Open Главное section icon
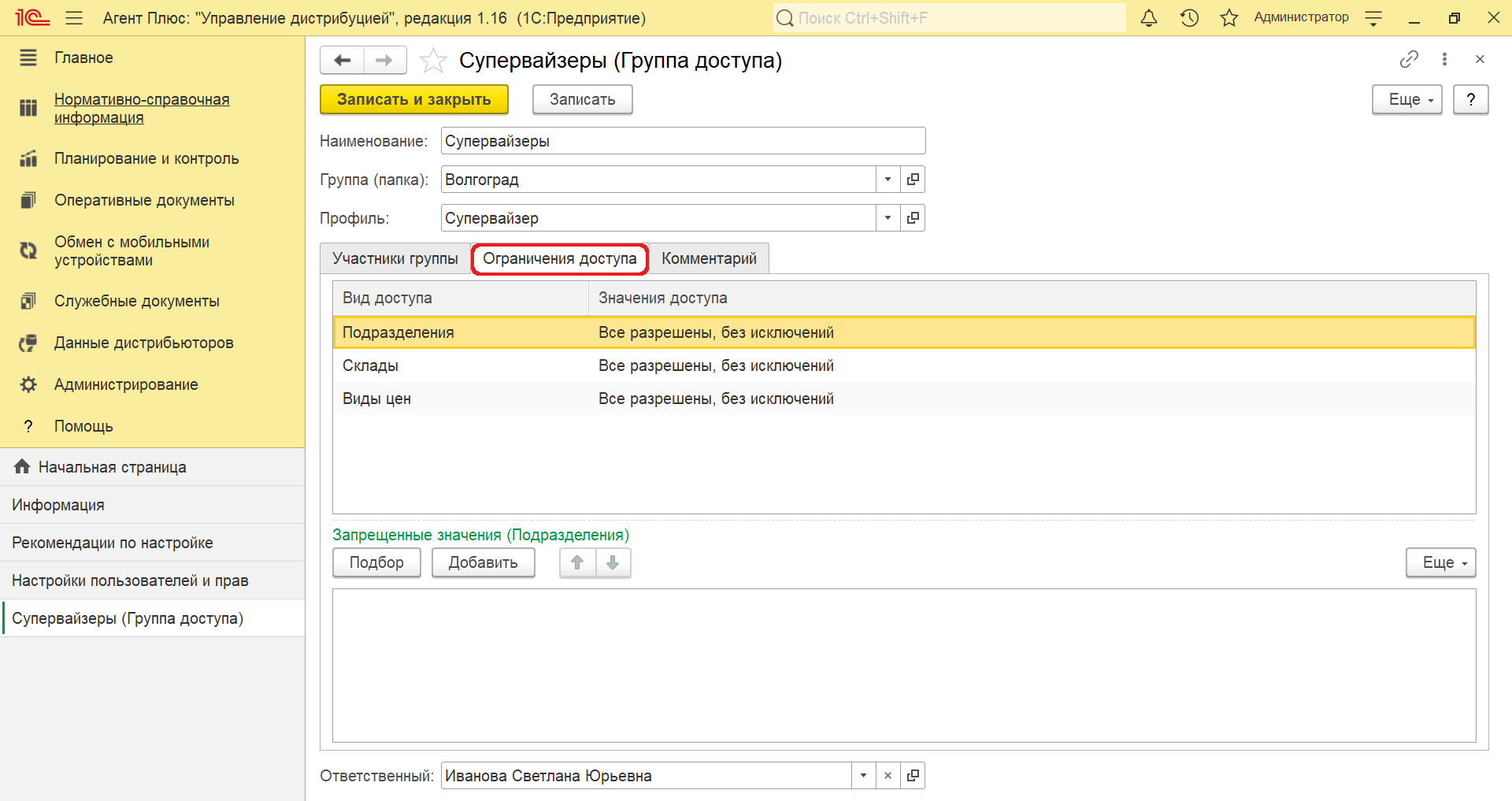This screenshot has width=1512, height=801. click(28, 57)
